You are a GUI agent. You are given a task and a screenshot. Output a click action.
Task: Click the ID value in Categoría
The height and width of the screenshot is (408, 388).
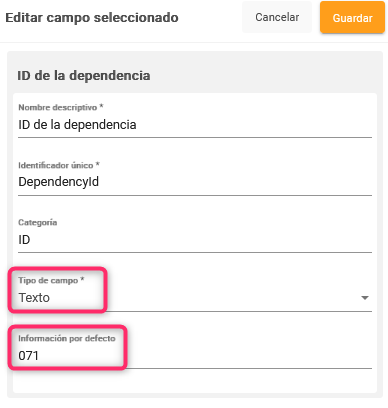pos(24,240)
